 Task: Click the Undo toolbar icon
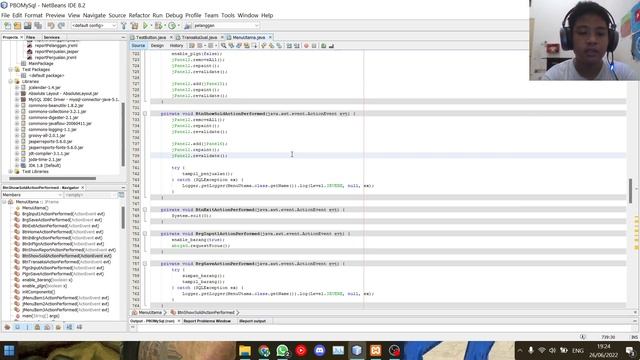click(x=51, y=26)
